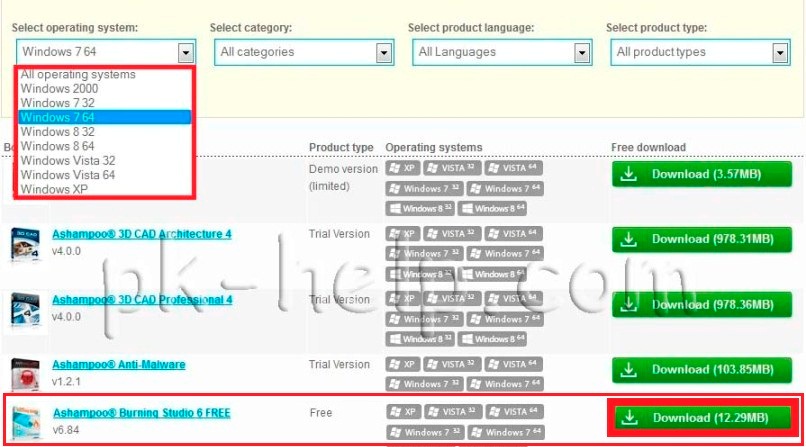Choose highlighted Windows 7 64 option
Viewport: 806px width, 447px height.
[x=104, y=117]
